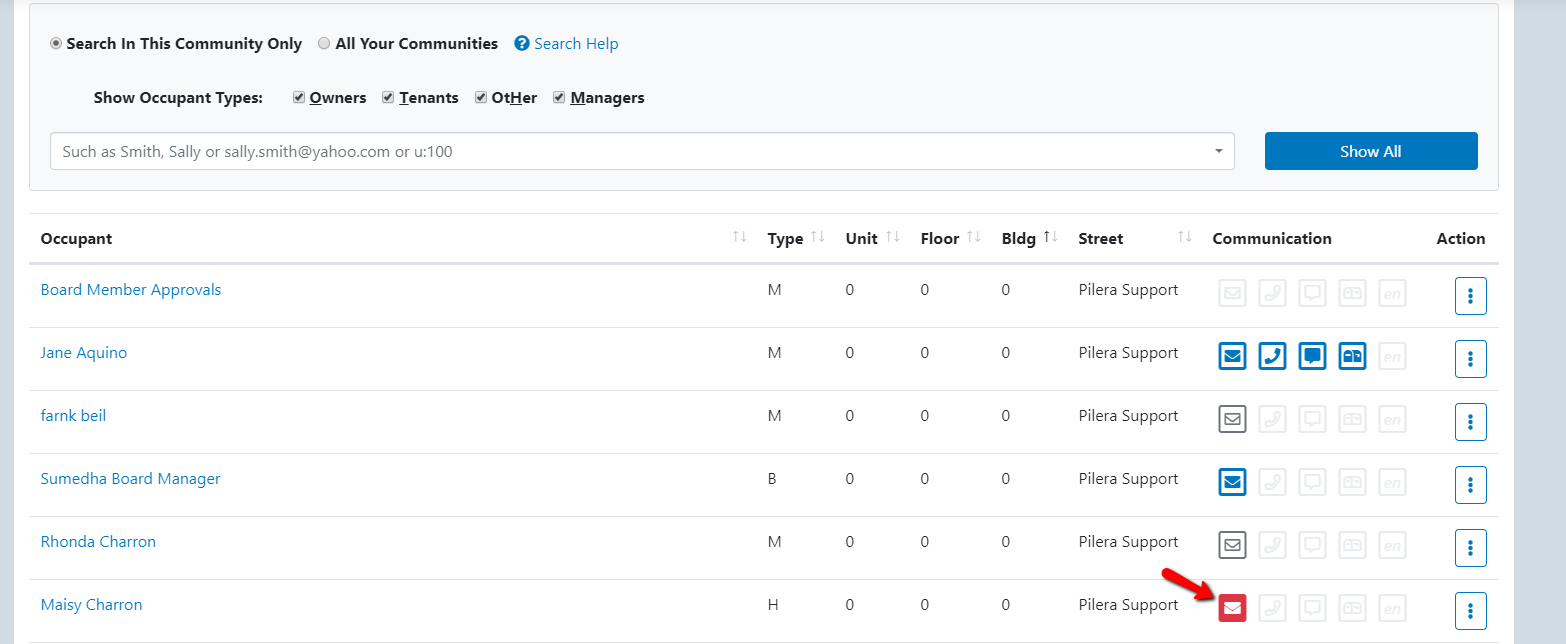1566x644 pixels.
Task: Click Jane Aquino's phone icon
Action: pos(1272,355)
